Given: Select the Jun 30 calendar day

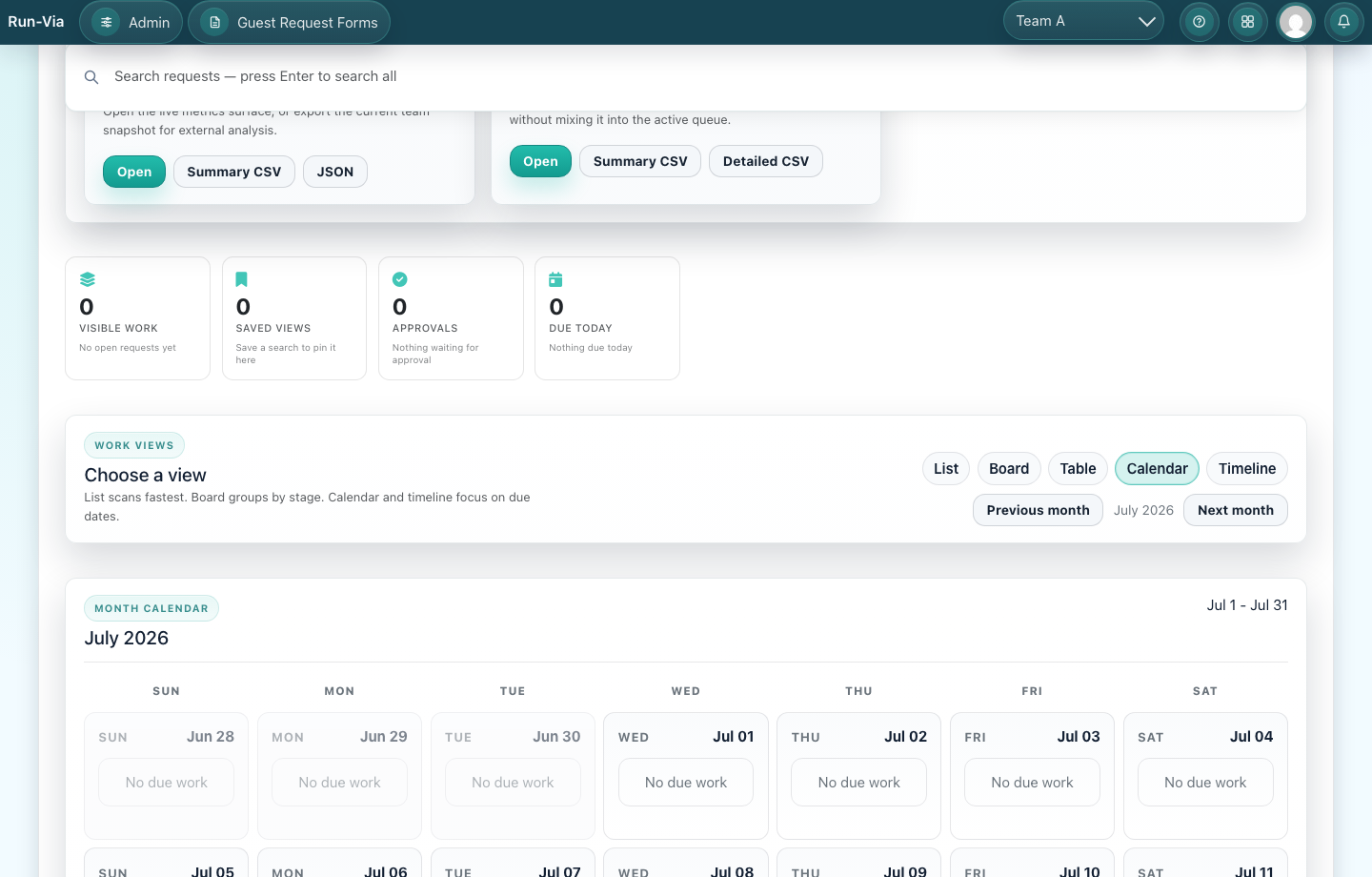Looking at the screenshot, I should point(513,776).
